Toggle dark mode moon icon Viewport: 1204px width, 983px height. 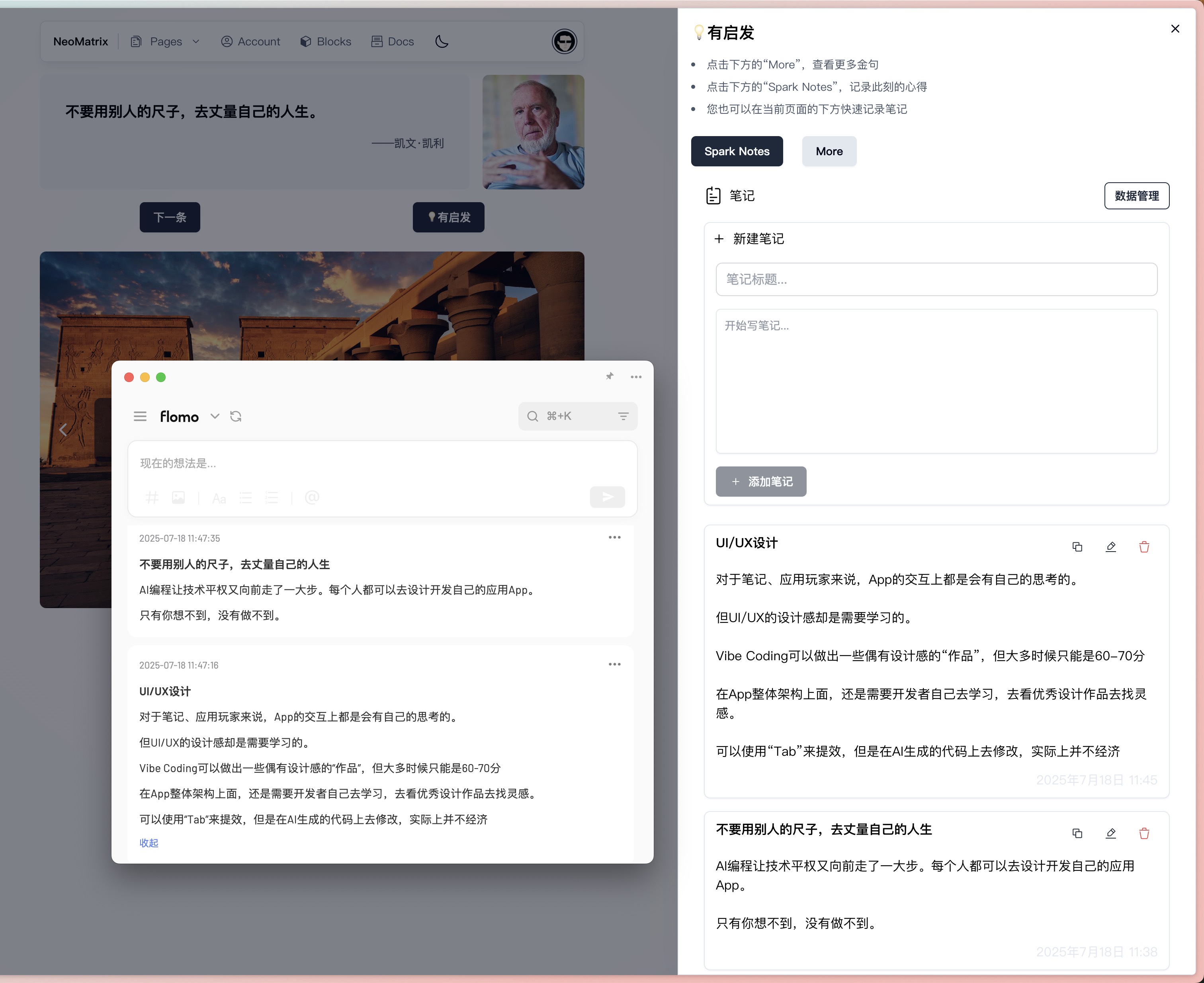pos(442,41)
